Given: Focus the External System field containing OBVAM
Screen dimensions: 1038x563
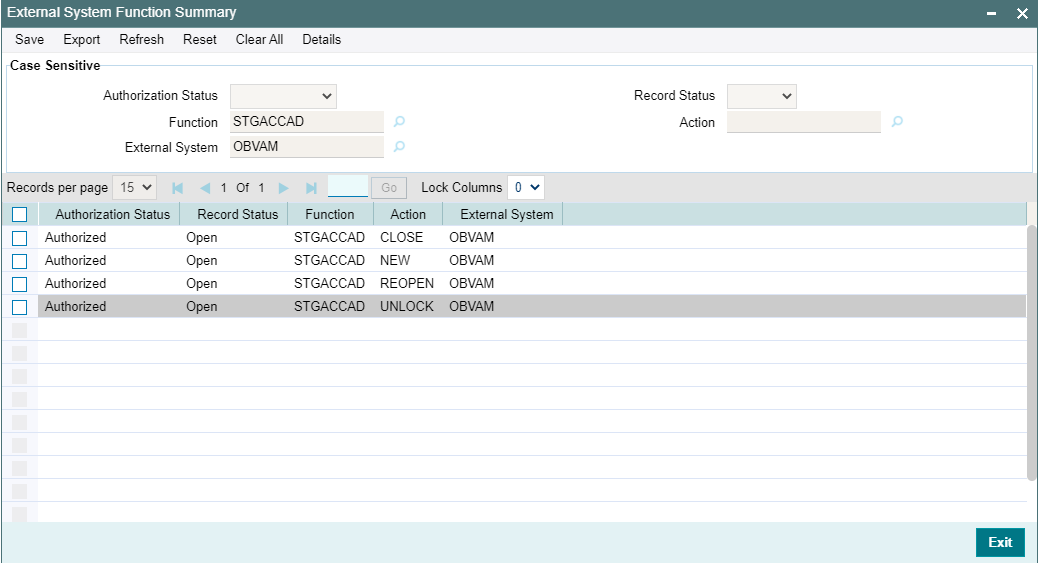Looking at the screenshot, I should (x=307, y=147).
